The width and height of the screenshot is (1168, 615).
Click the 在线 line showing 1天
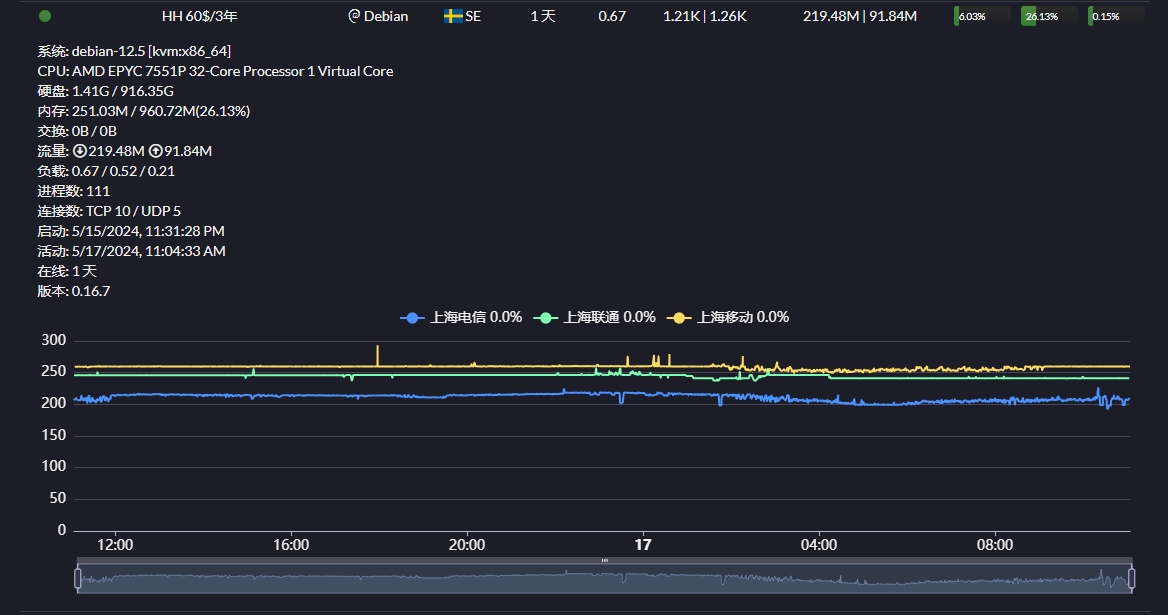point(67,272)
